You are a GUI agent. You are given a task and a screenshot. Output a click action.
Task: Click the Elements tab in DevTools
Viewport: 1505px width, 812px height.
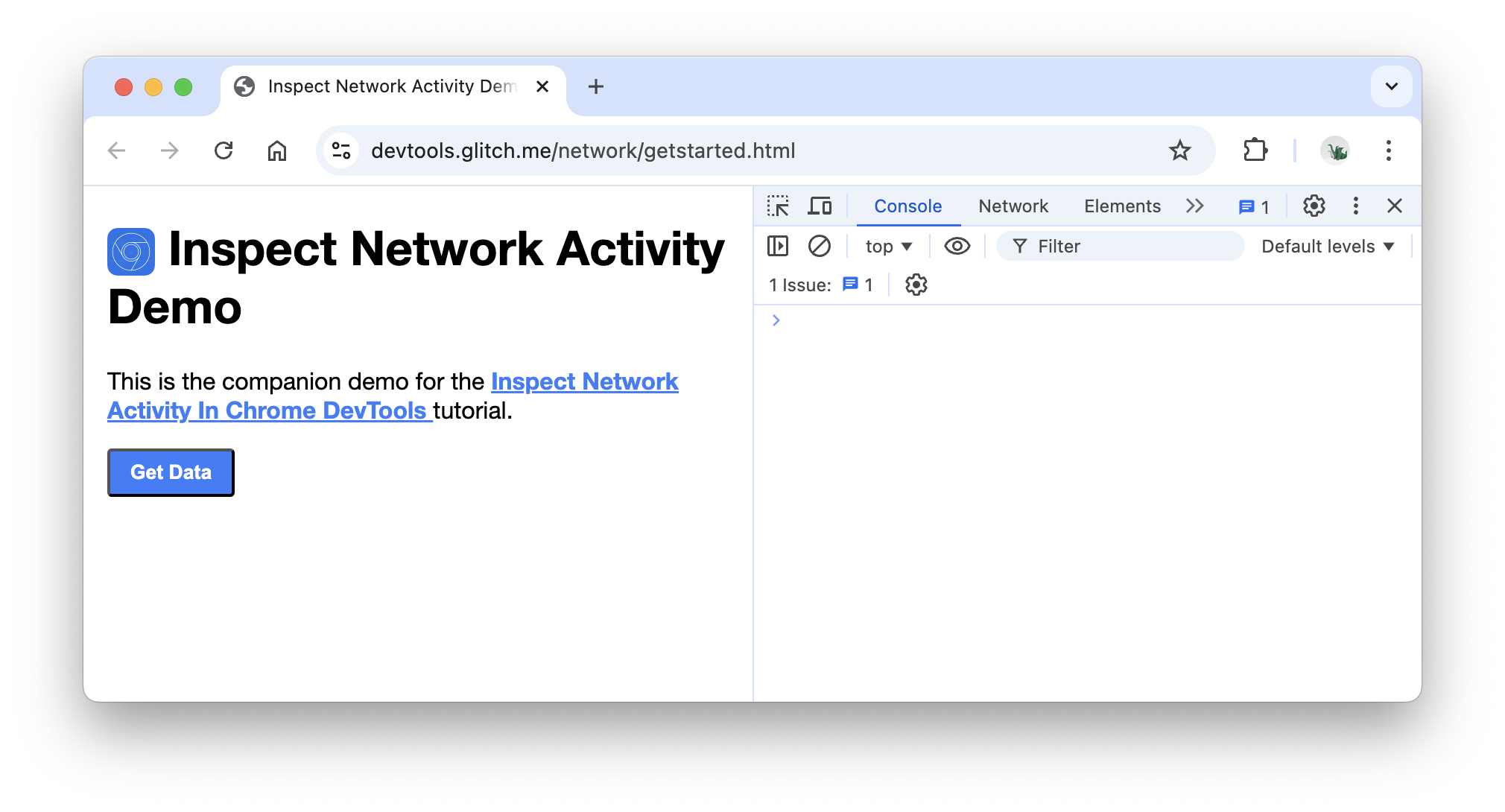[x=1122, y=206]
